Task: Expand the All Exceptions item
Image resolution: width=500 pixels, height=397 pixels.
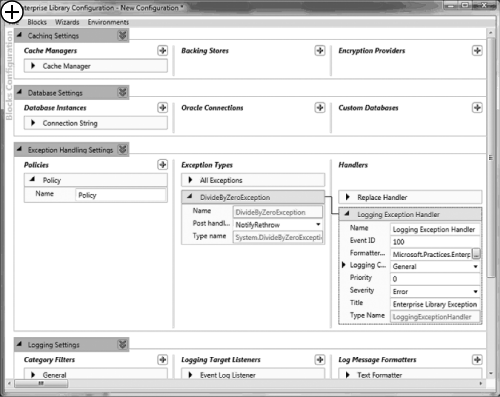Action: [190, 180]
